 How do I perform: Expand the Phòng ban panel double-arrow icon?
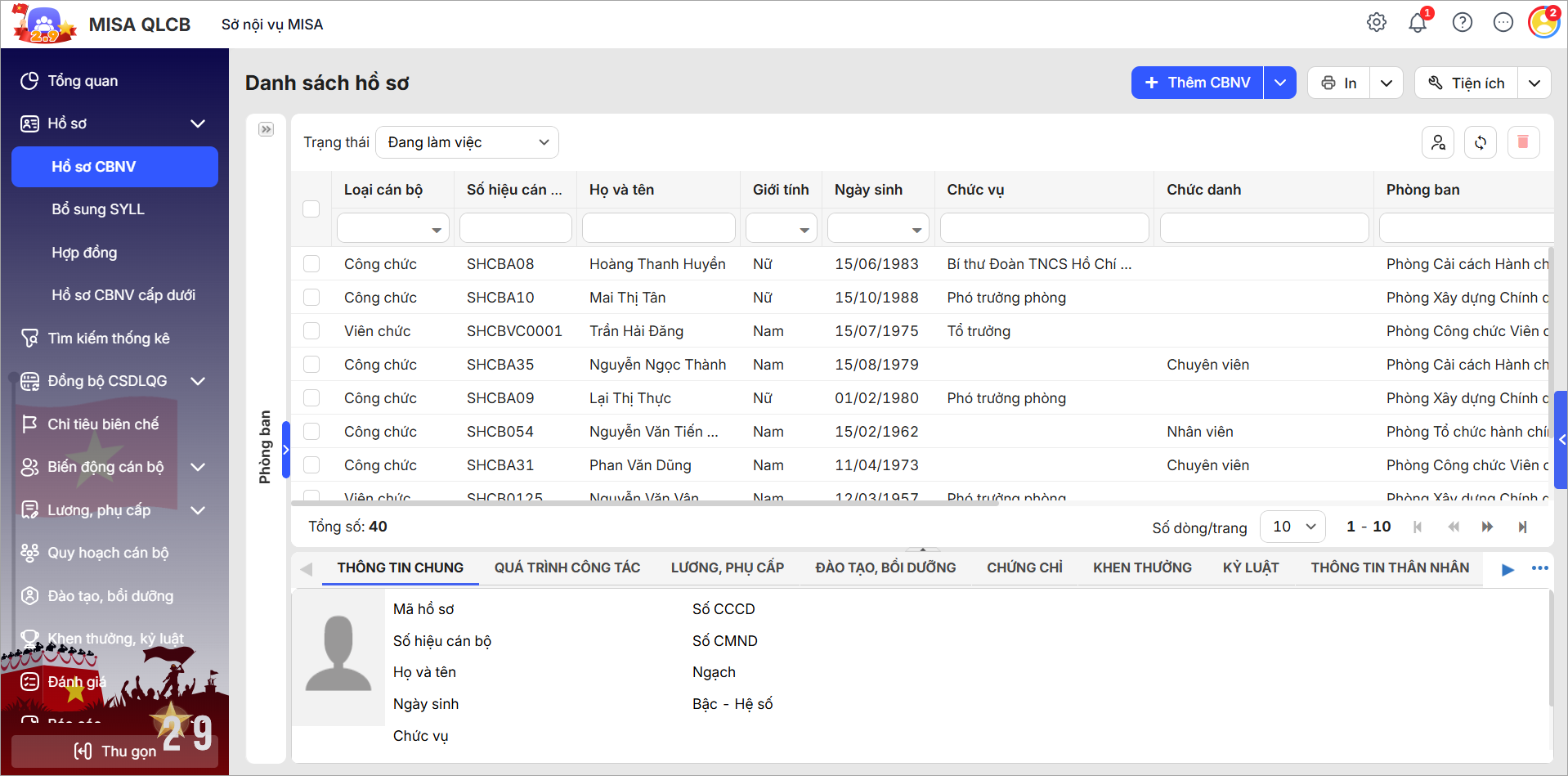267,129
